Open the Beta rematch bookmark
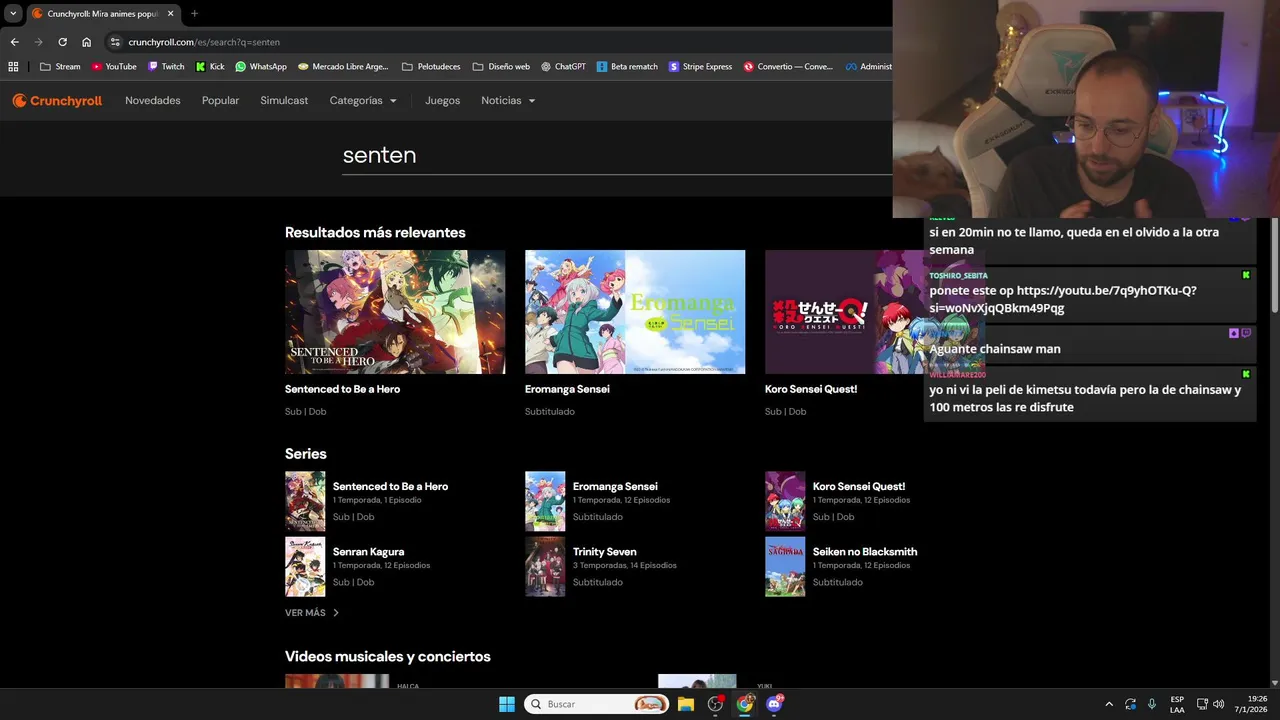The image size is (1280, 720). tap(627, 67)
